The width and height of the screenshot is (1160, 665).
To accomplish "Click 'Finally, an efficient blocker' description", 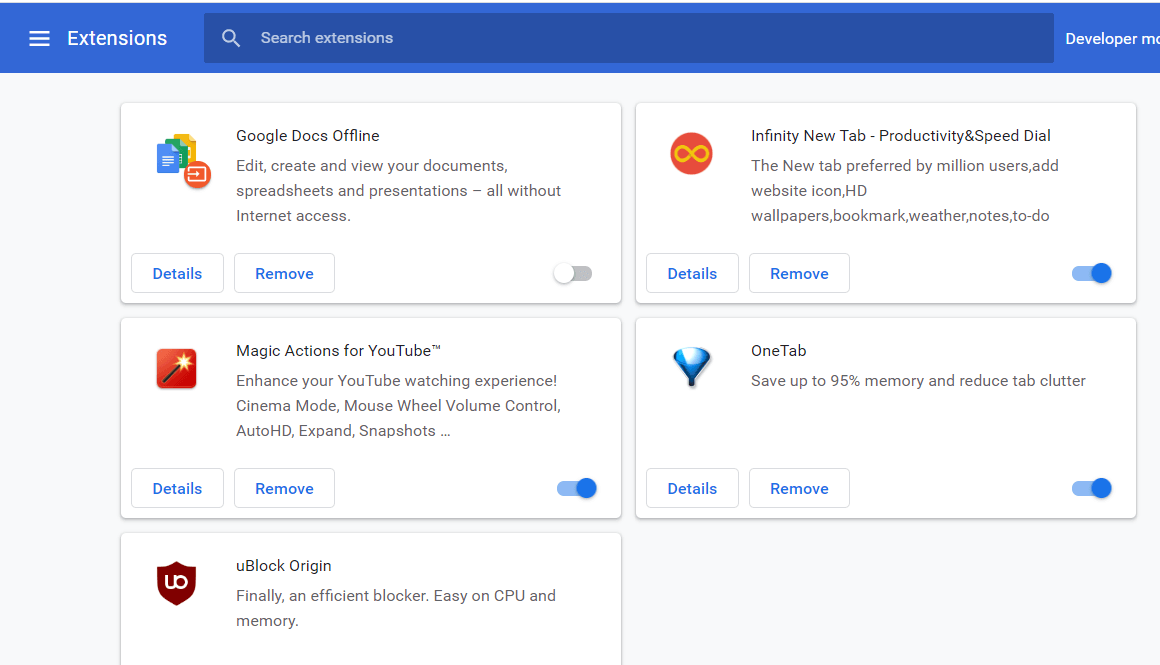I will (396, 608).
